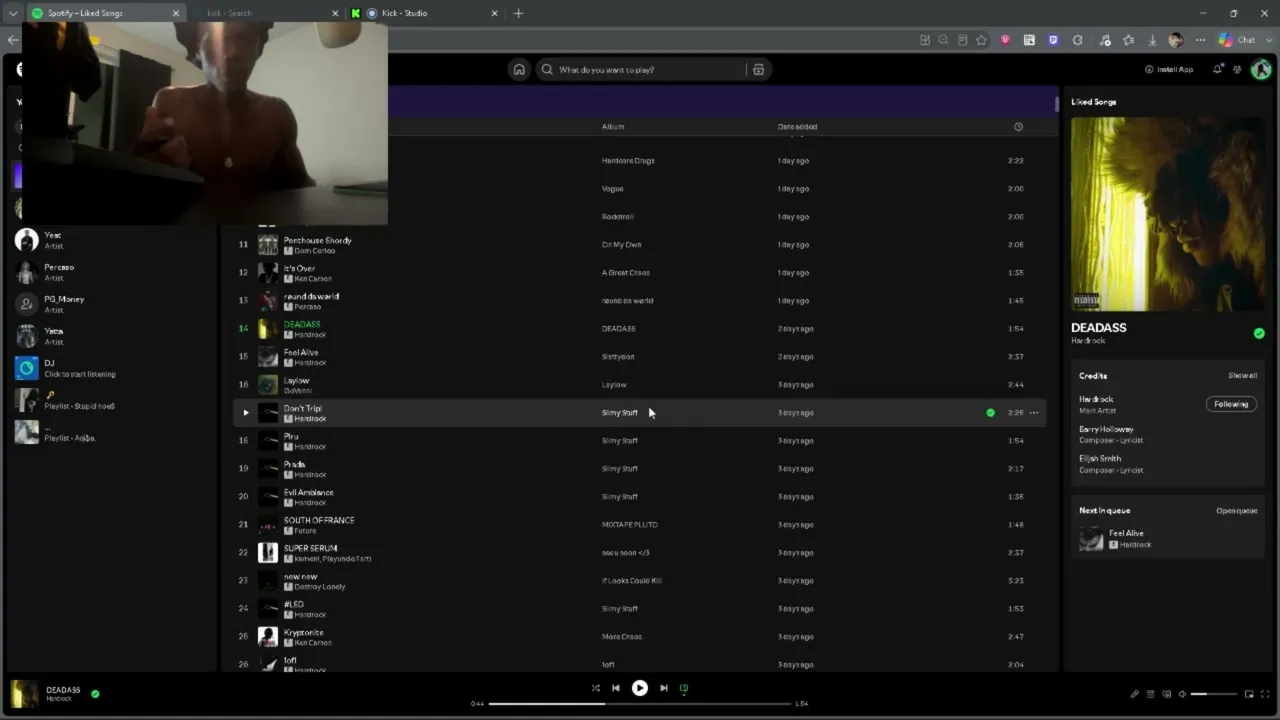This screenshot has width=1280, height=720.
Task: Open Friend Activity icon in Spotify header
Action: 1237,70
